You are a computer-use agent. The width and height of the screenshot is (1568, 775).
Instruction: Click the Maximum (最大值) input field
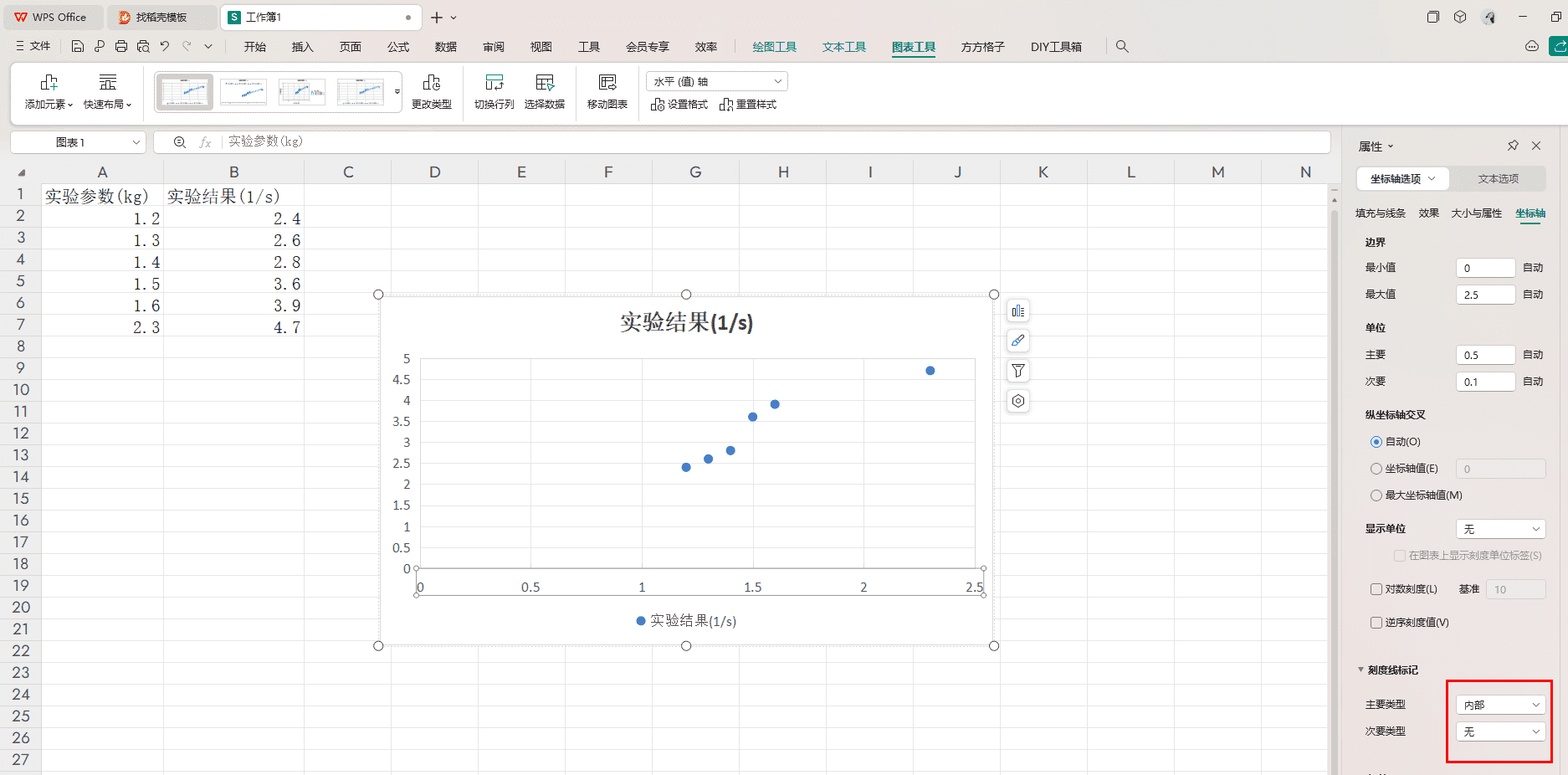[1486, 295]
